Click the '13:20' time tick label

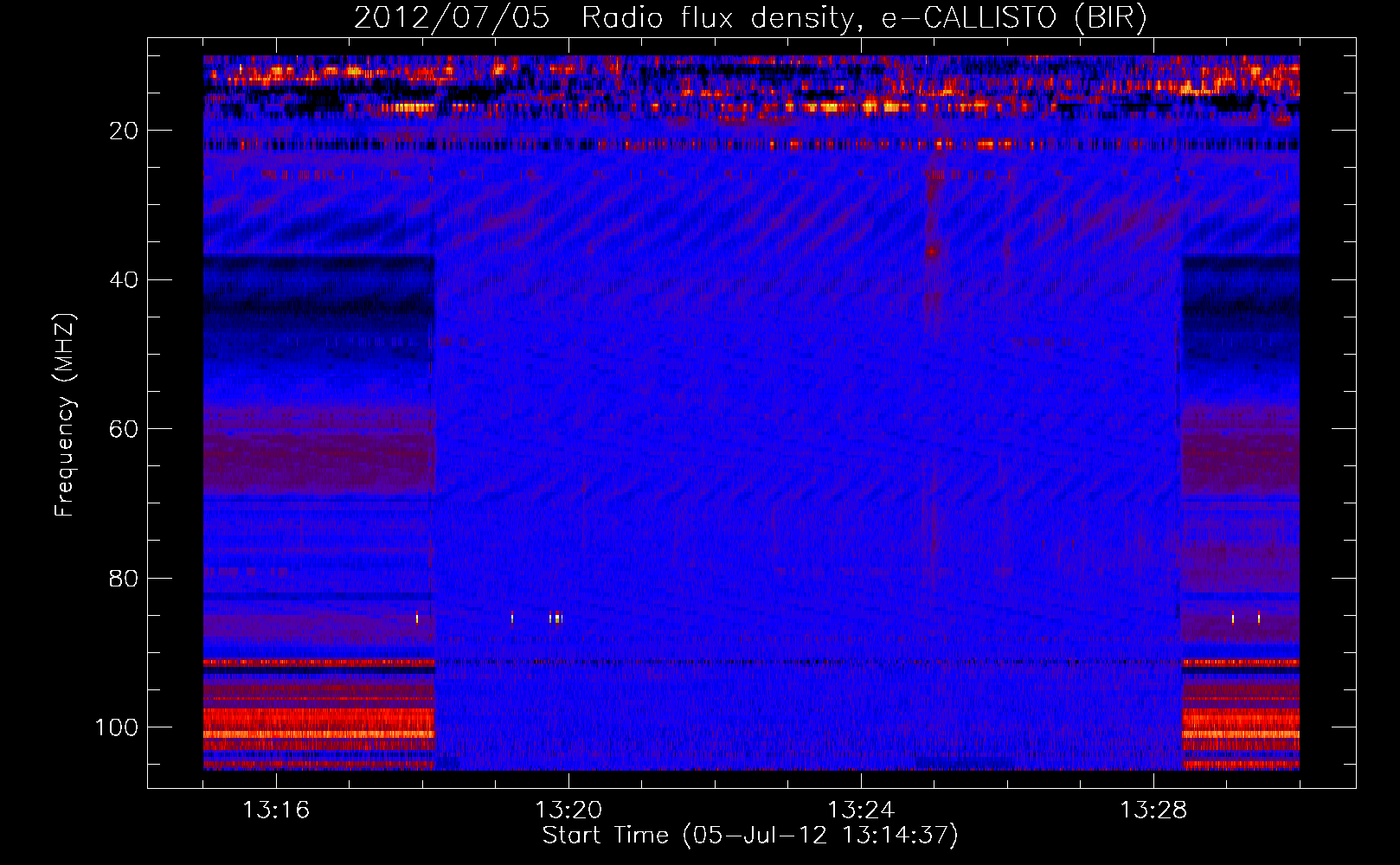568,810
